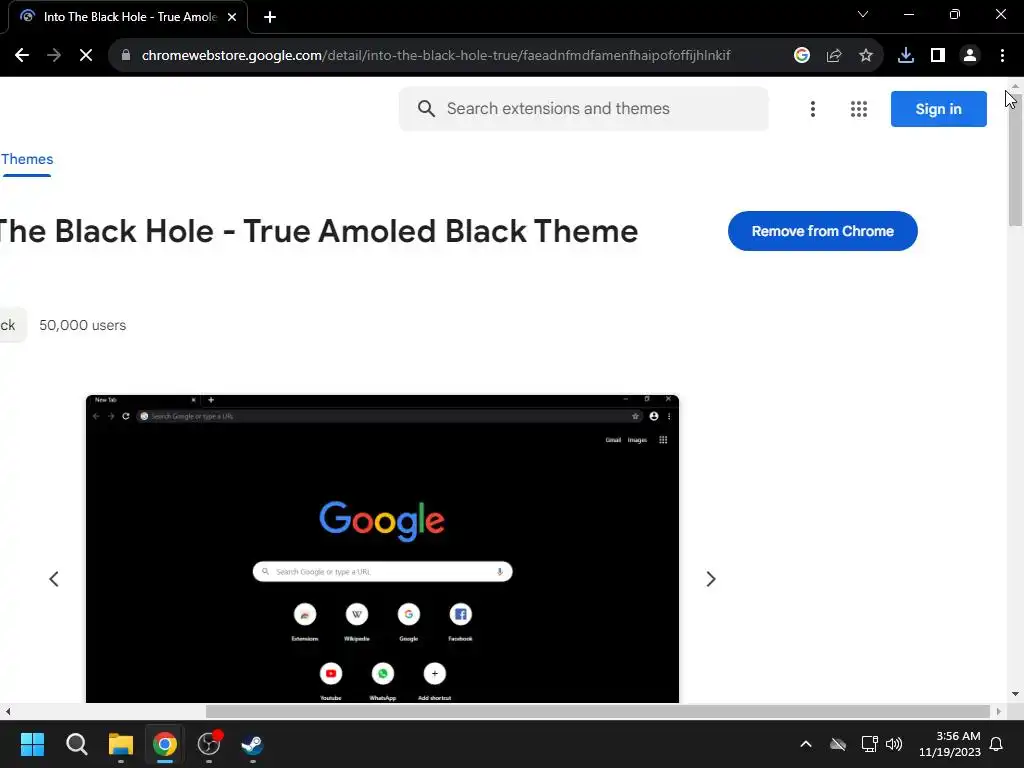This screenshot has width=1024, height=768.
Task: Open a new tab with plus button
Action: [x=270, y=17]
